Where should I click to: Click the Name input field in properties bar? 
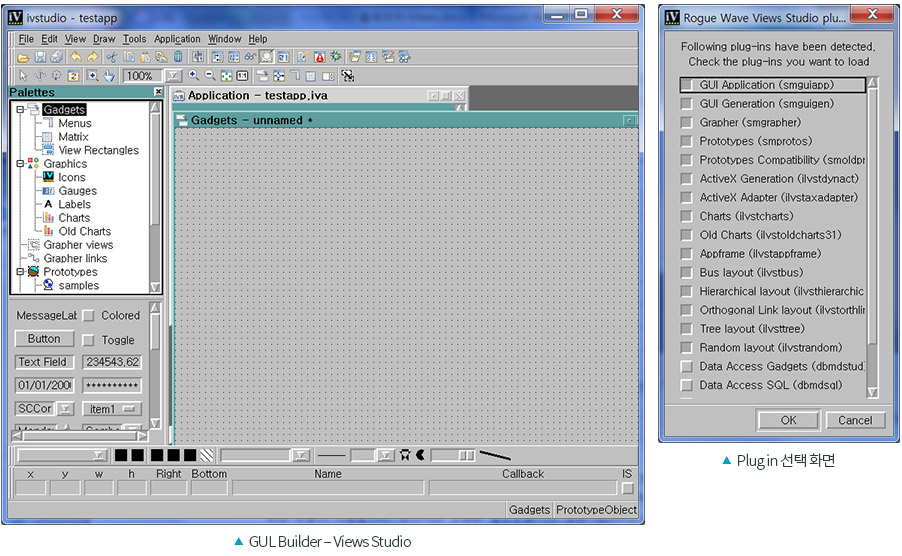pos(328,488)
